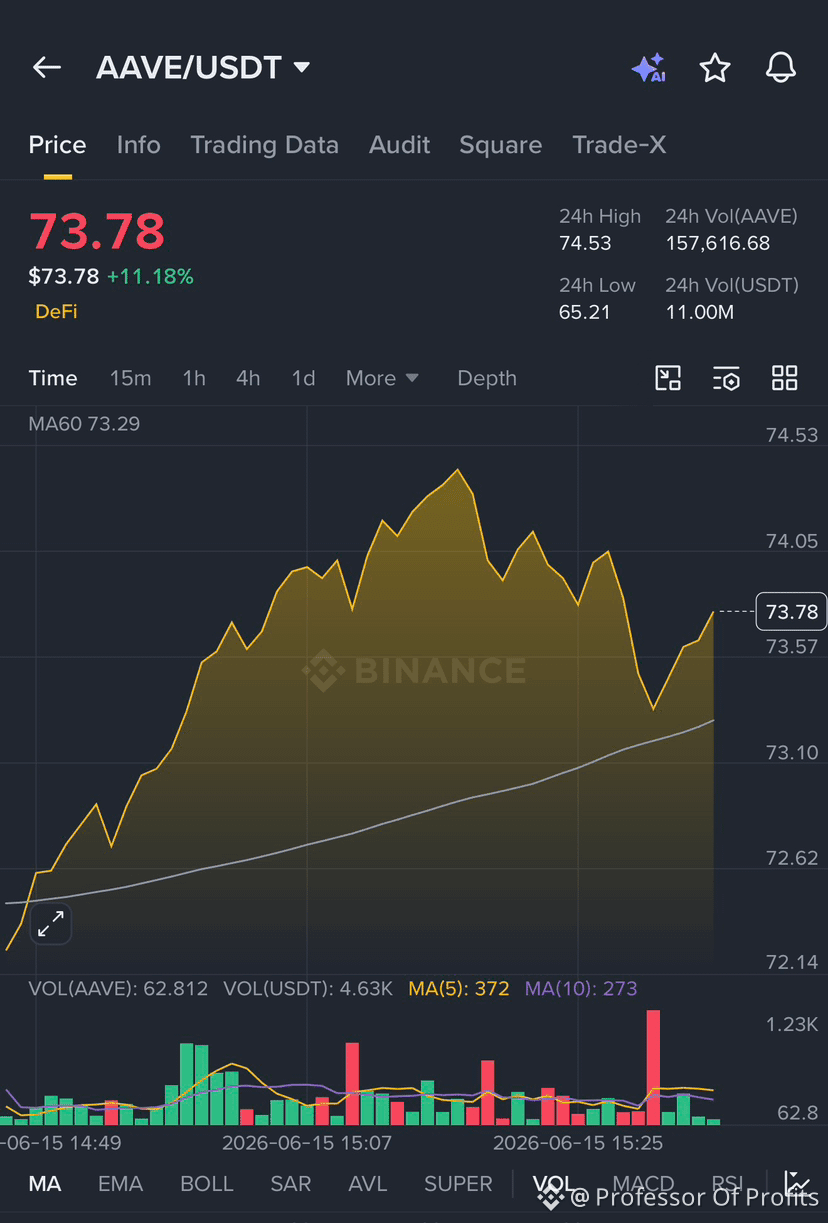Image resolution: width=828 pixels, height=1223 pixels.
Task: Click the 1.23K volume axis label
Action: [x=792, y=1025]
